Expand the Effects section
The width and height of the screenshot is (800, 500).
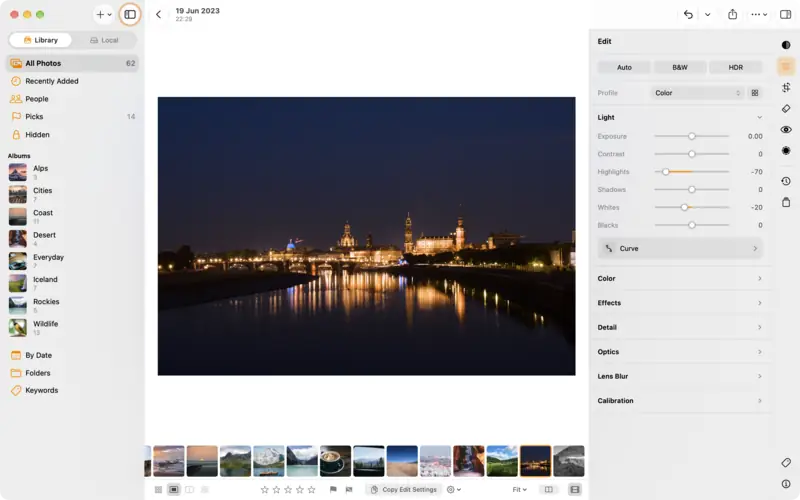point(680,303)
